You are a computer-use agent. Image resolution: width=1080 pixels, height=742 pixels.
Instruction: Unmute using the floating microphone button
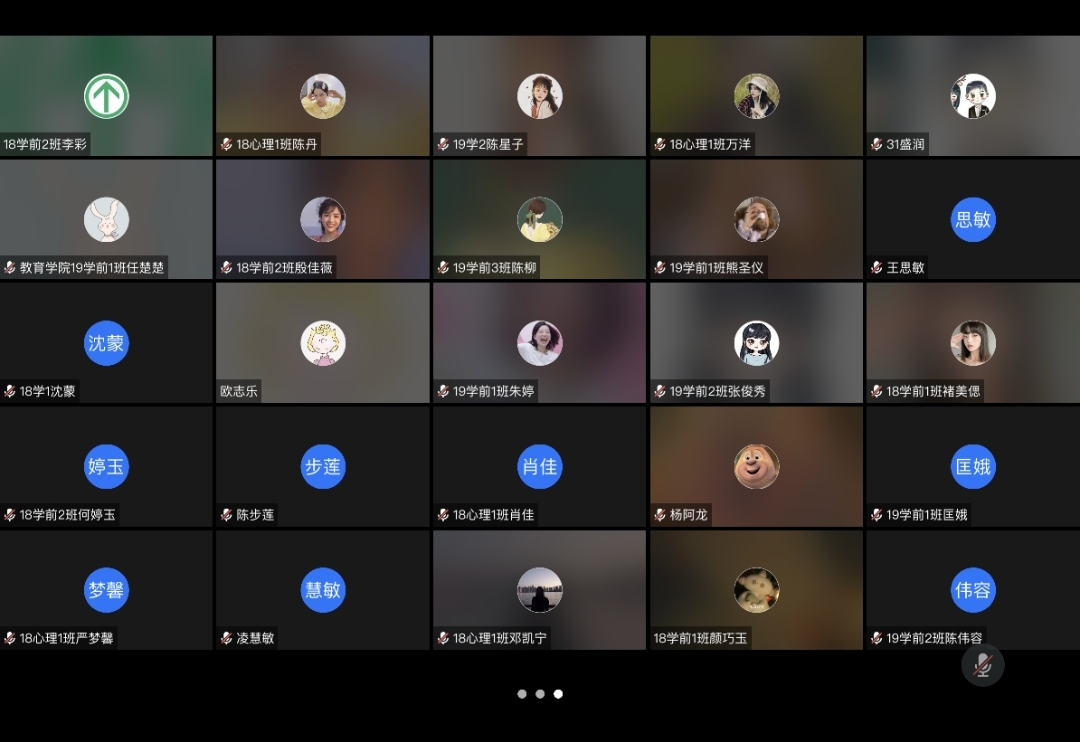982,665
